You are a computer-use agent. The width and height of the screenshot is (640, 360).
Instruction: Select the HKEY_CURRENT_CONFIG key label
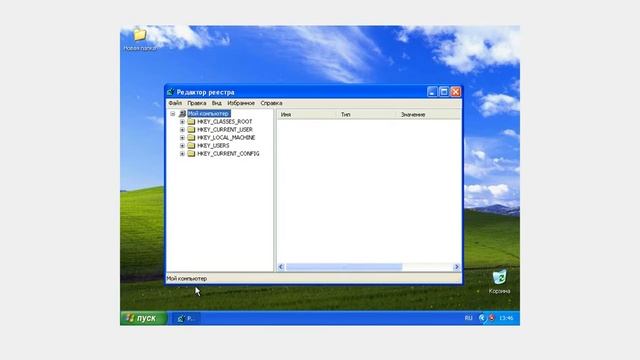click(228, 153)
